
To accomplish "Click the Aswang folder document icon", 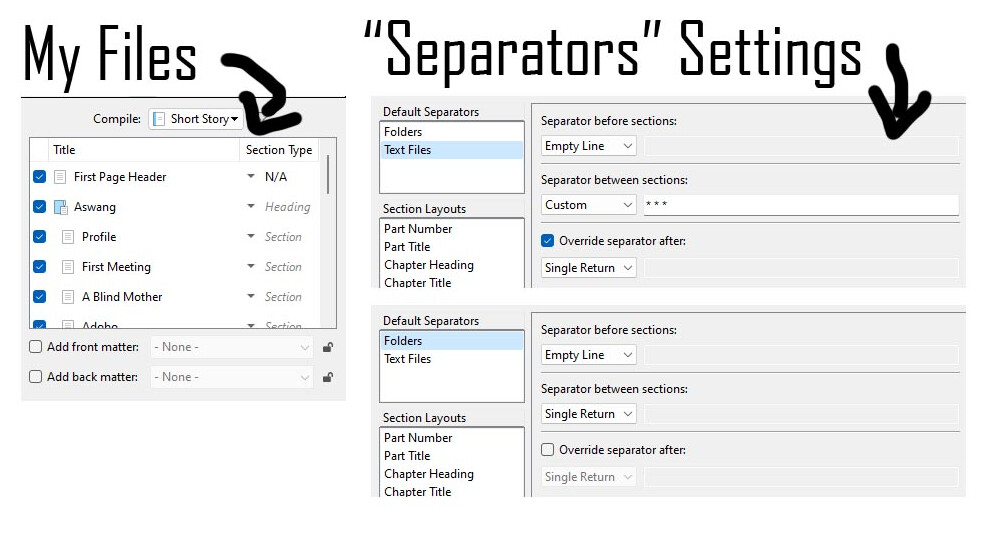I will click(x=60, y=207).
